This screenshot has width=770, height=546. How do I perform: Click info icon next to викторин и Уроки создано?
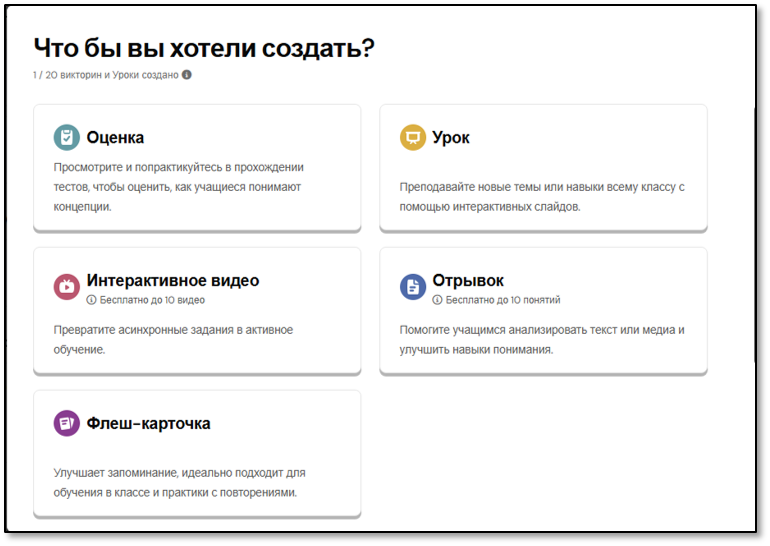pos(187,75)
